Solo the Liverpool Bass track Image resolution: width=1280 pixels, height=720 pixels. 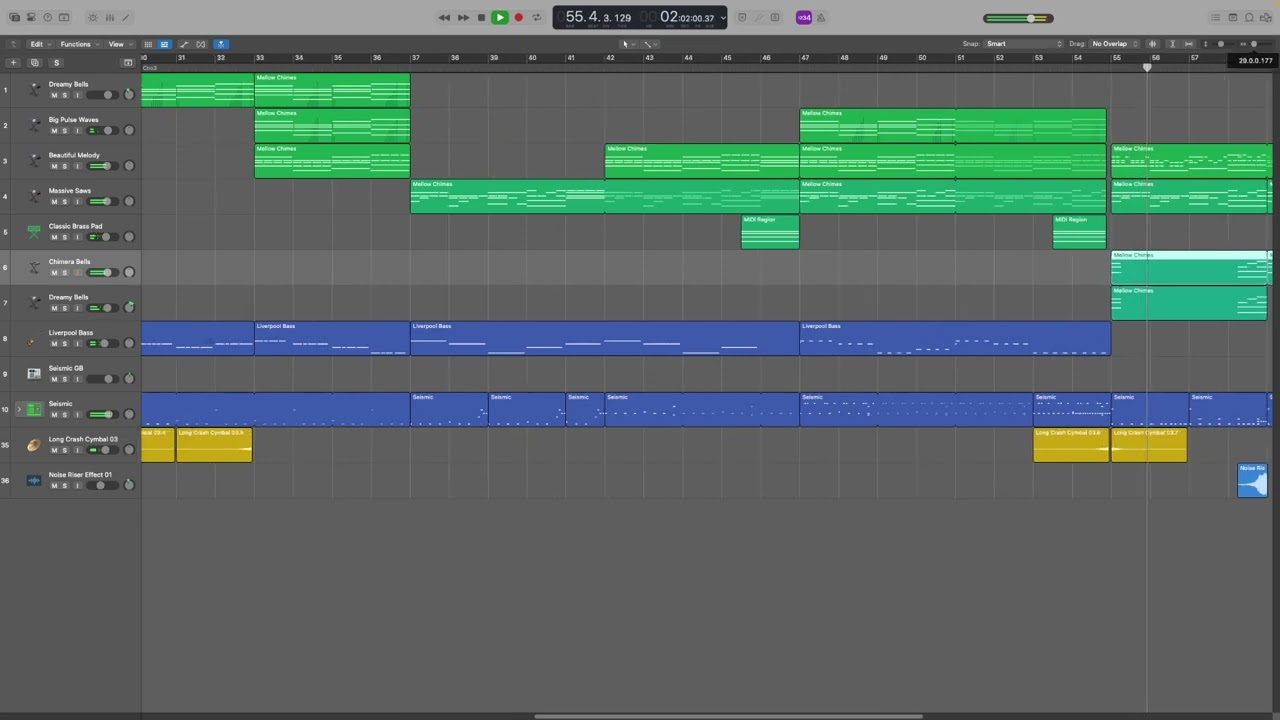tap(65, 344)
